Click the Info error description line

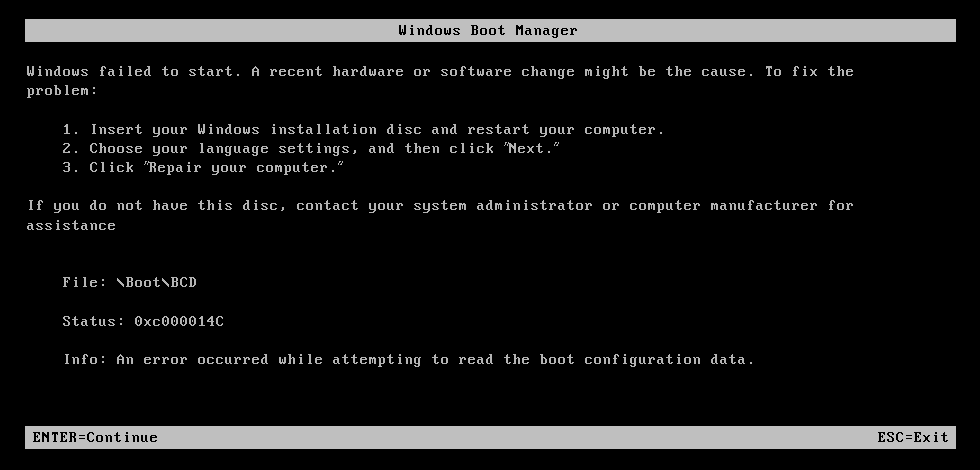click(x=409, y=360)
